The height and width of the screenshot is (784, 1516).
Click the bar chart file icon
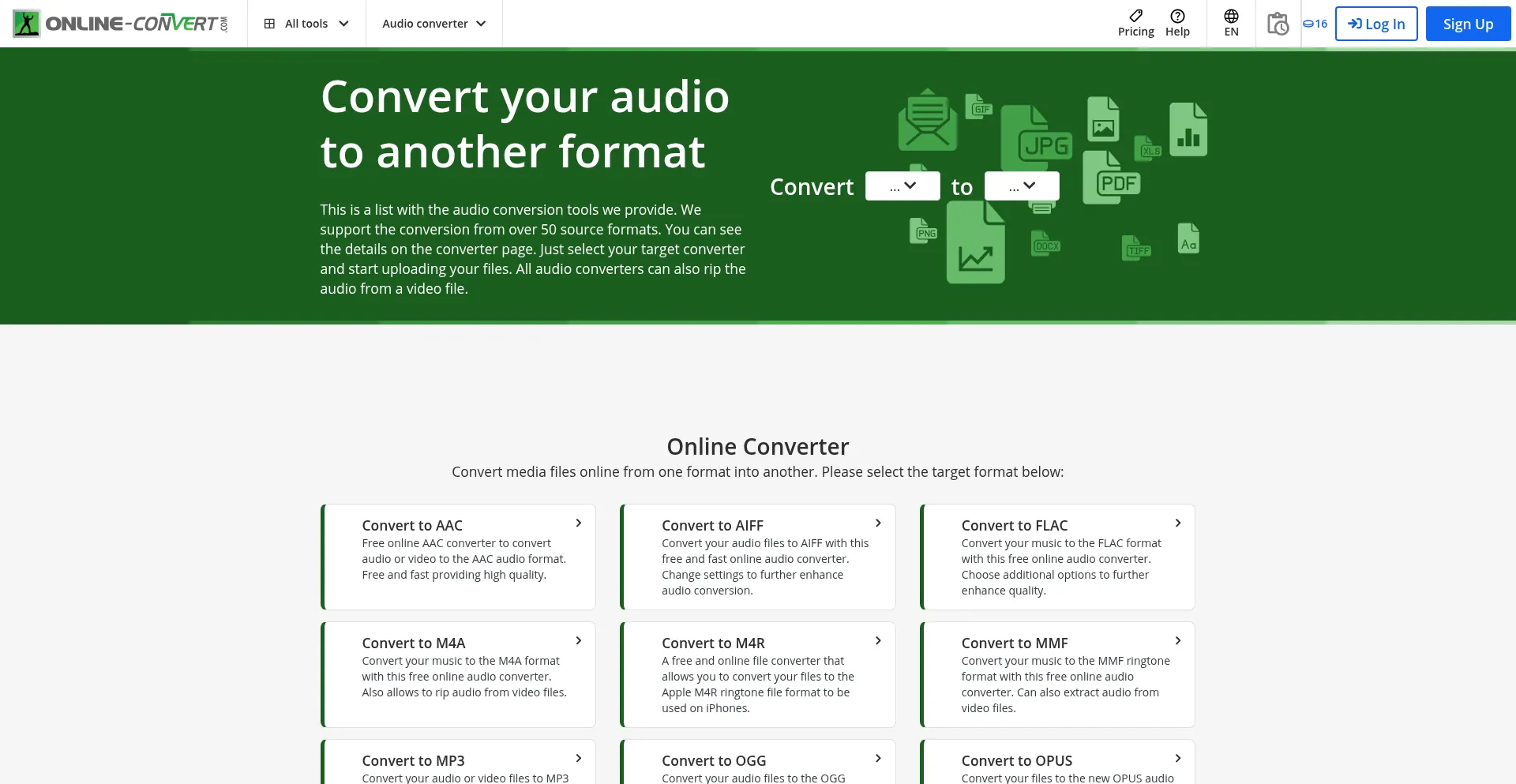(x=1188, y=129)
